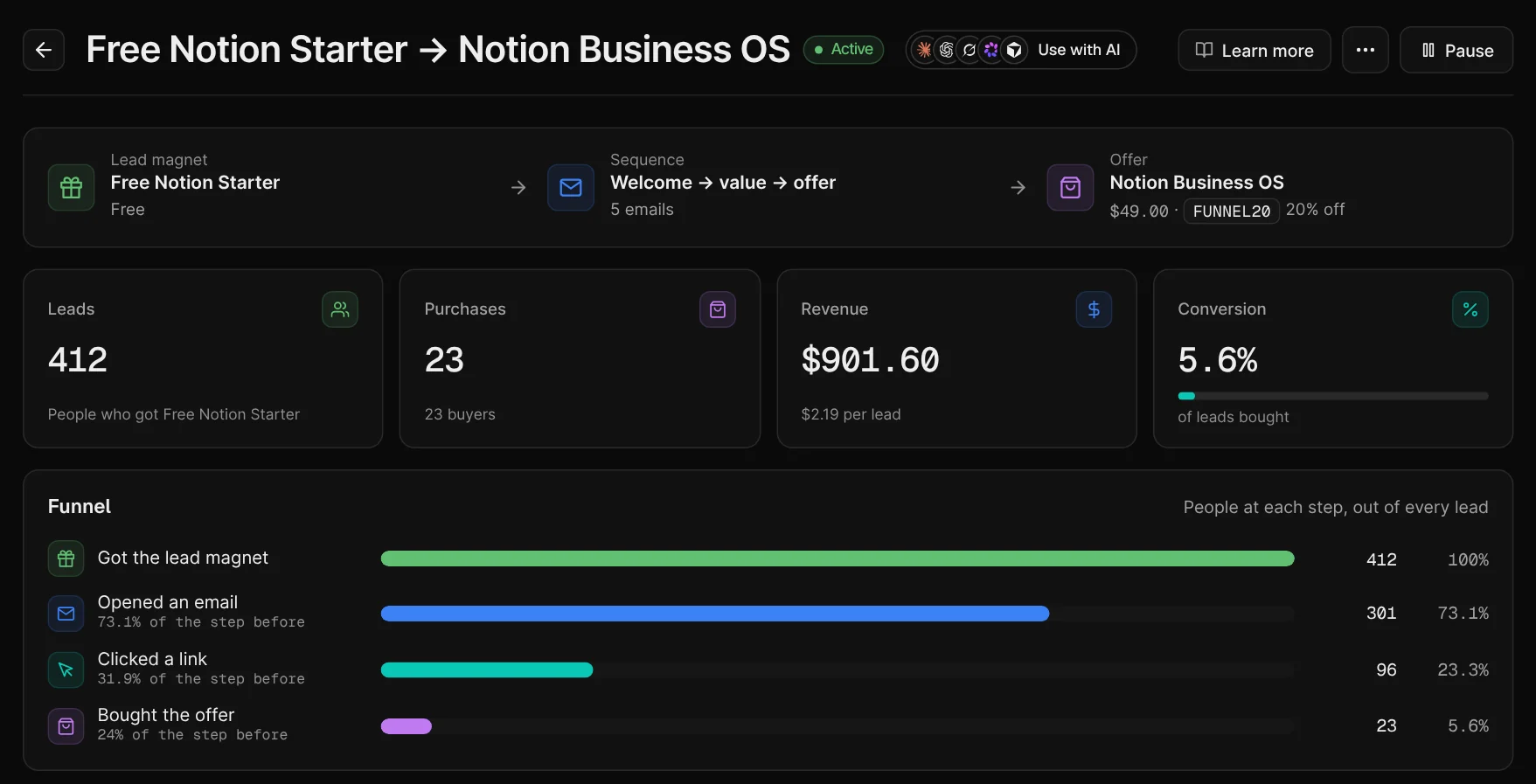Click the 5.6% value in the Conversion card
The height and width of the screenshot is (784, 1536).
tap(1218, 360)
